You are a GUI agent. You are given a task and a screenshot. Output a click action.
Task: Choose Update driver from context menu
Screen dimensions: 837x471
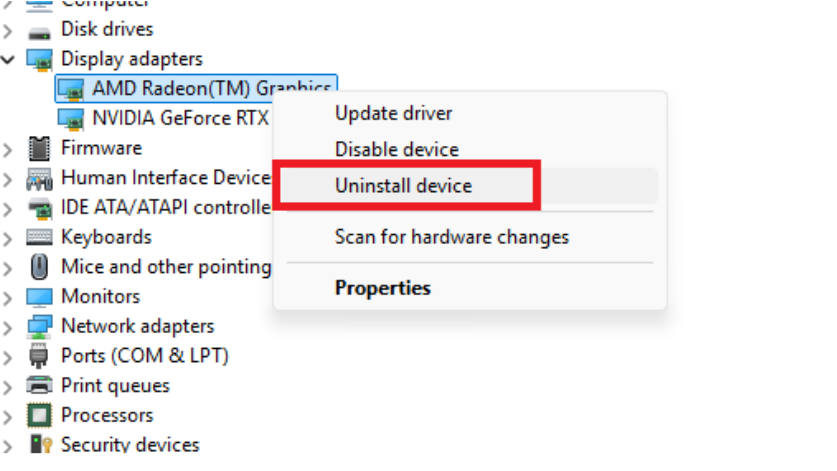(x=393, y=113)
